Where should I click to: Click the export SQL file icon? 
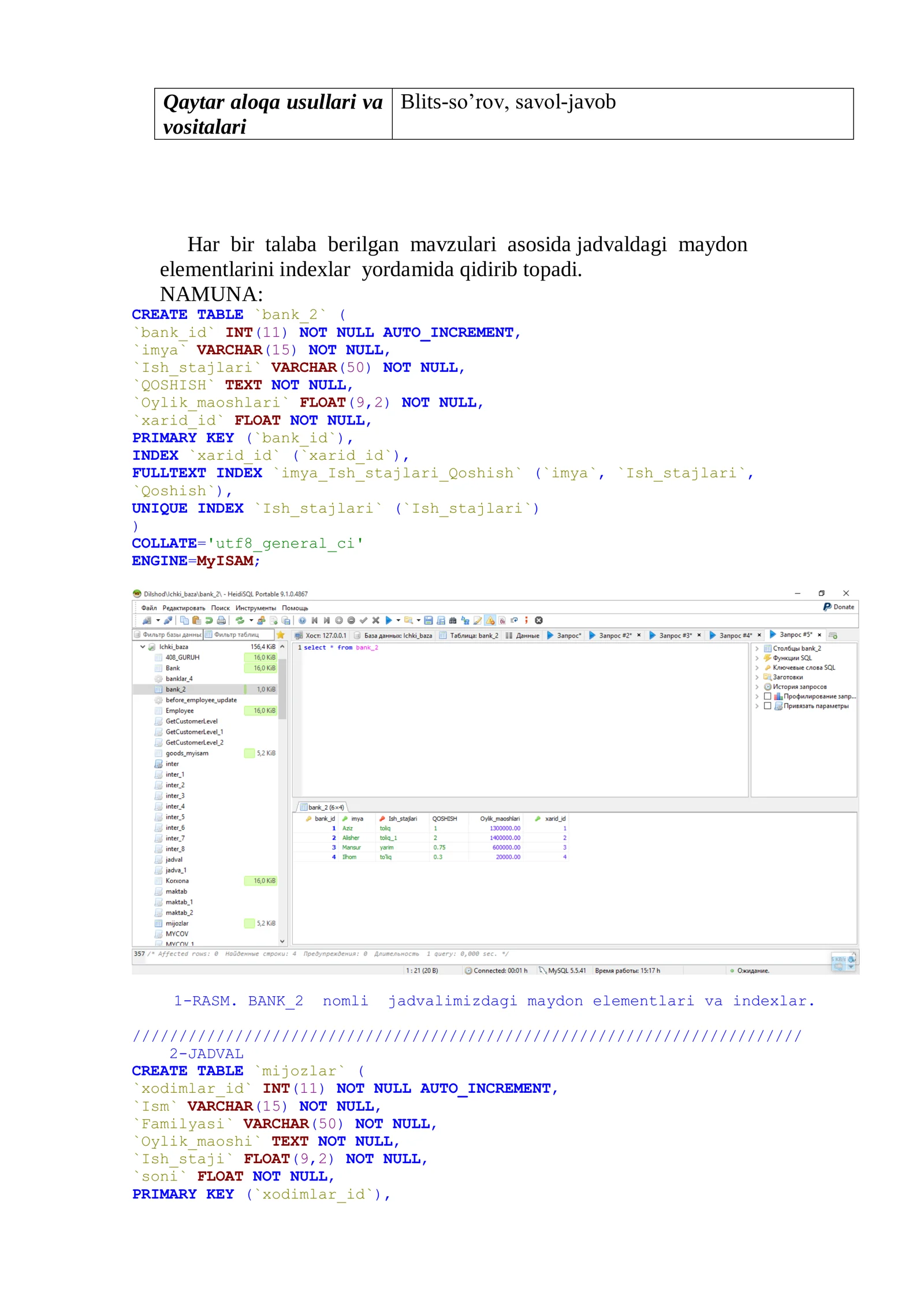point(274,620)
